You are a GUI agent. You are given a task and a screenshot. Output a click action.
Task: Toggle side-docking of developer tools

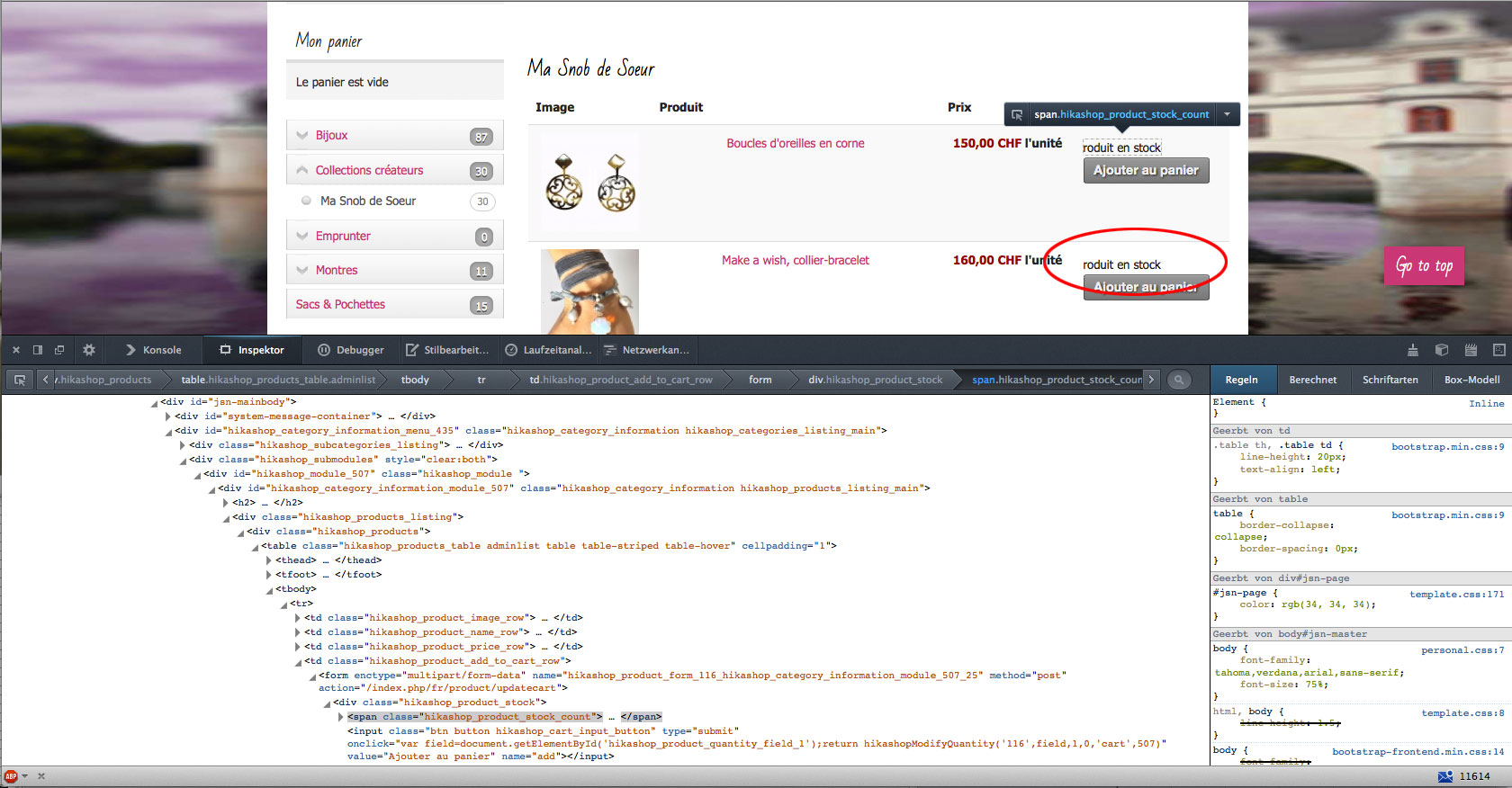pyautogui.click(x=38, y=350)
